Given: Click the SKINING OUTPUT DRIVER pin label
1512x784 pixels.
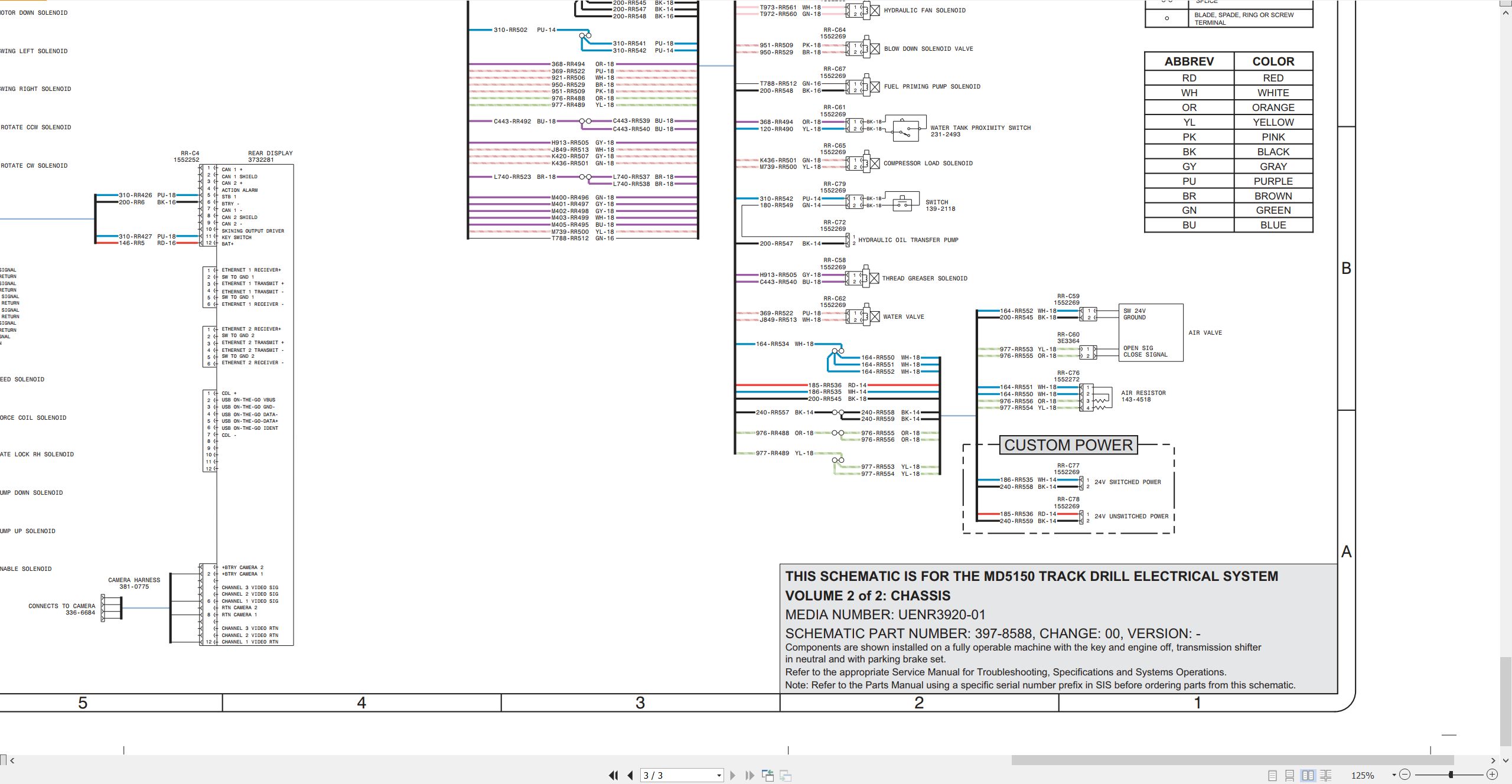Looking at the screenshot, I should point(253,231).
